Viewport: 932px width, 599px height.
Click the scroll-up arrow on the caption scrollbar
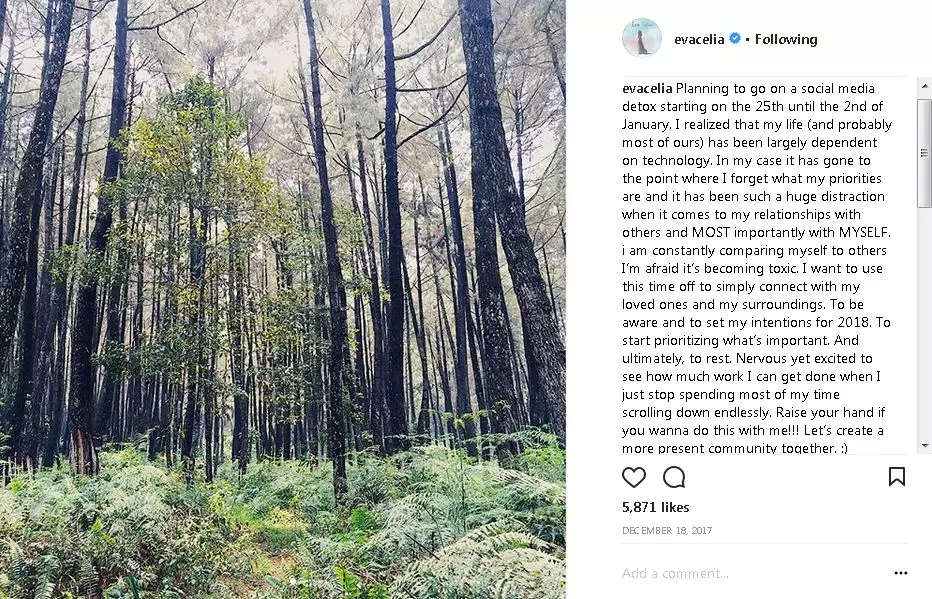925,88
